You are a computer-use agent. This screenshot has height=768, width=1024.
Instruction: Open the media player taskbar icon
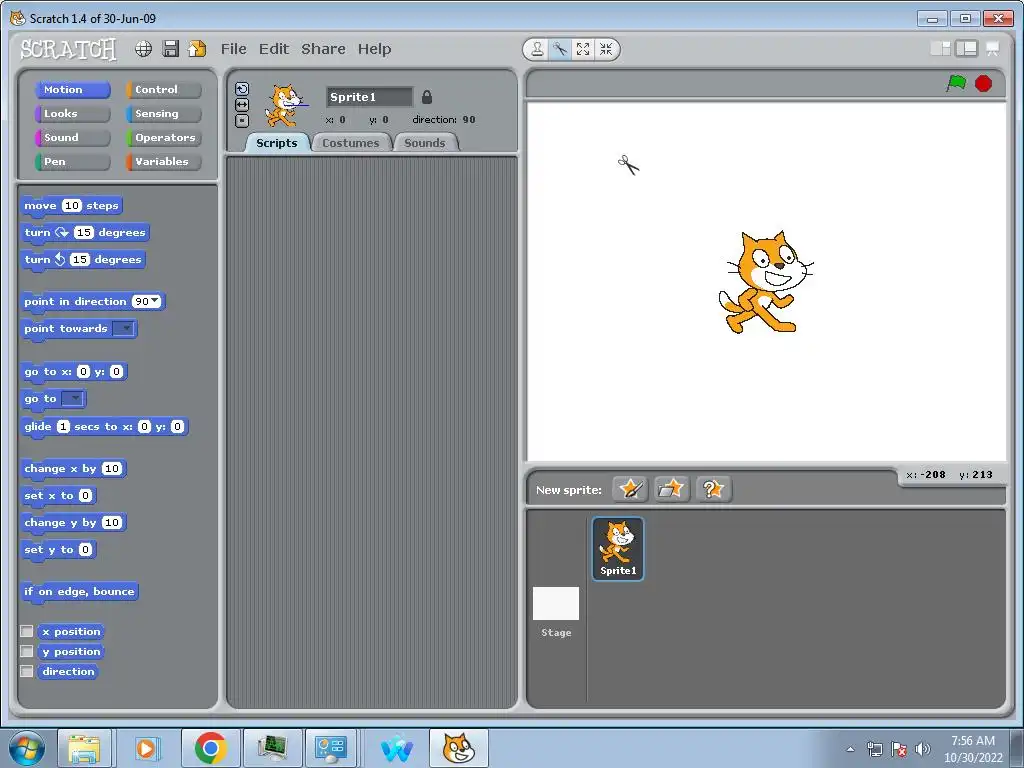pos(146,748)
